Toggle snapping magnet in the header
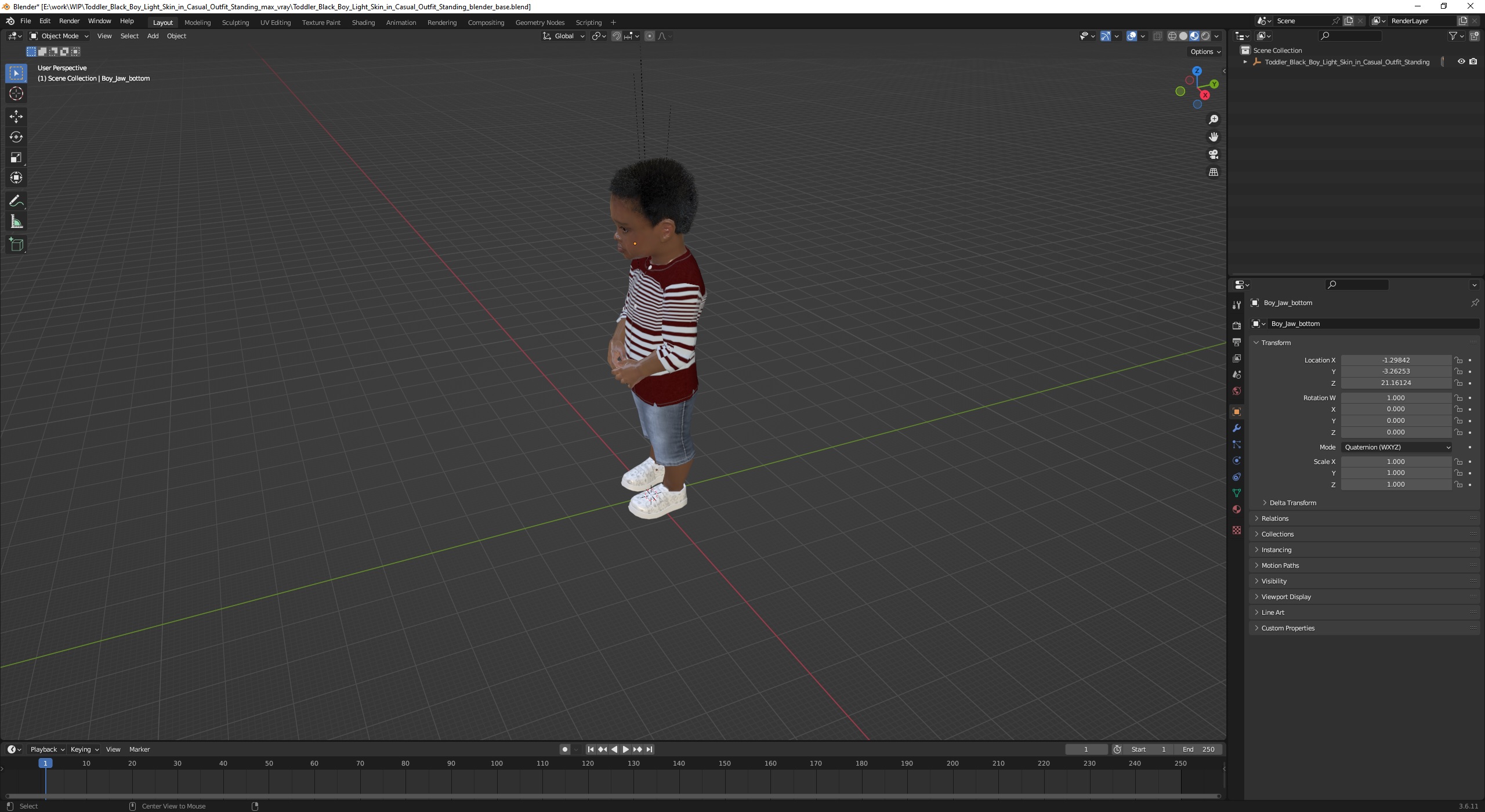Screen dimensions: 1485x812 click(617, 36)
